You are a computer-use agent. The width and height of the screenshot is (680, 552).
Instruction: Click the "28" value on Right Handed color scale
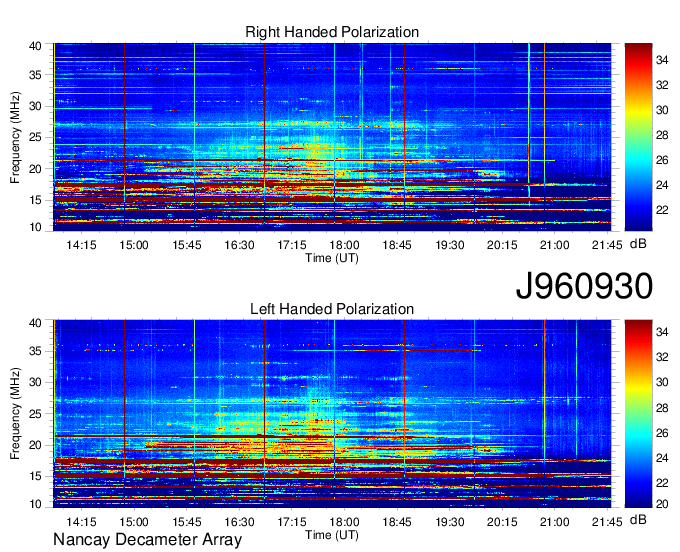pos(662,135)
